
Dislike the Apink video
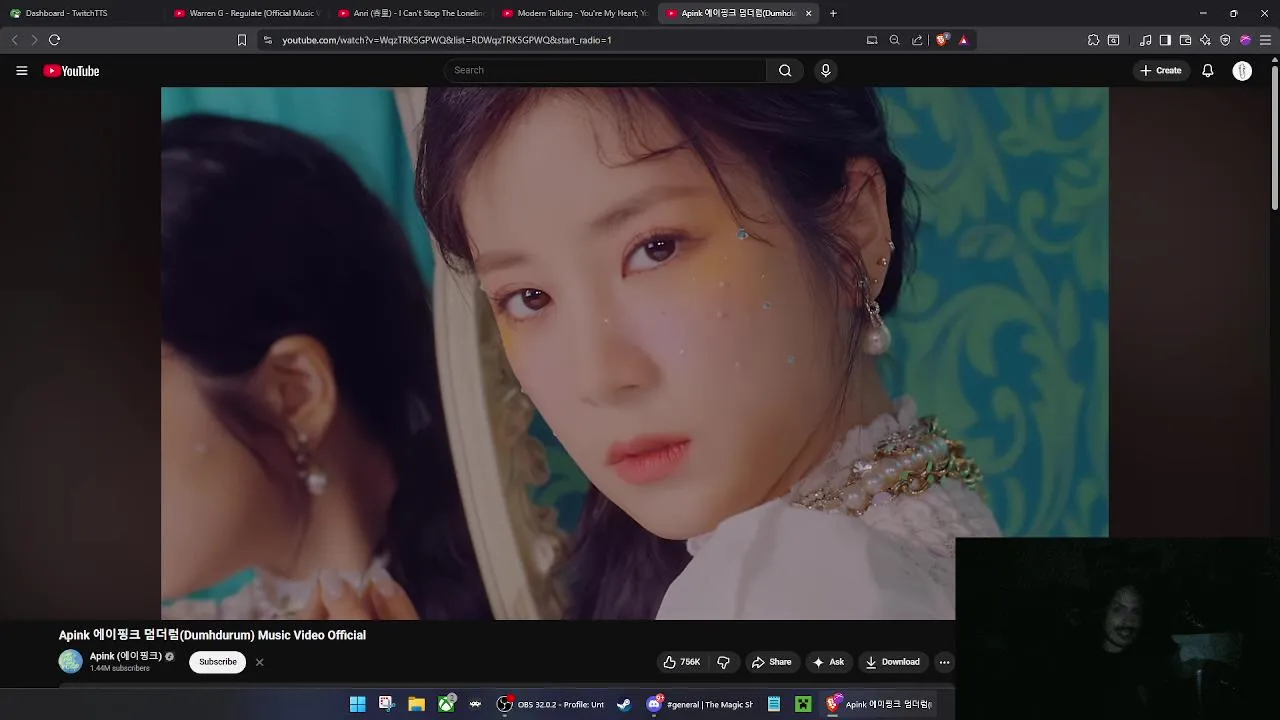723,662
